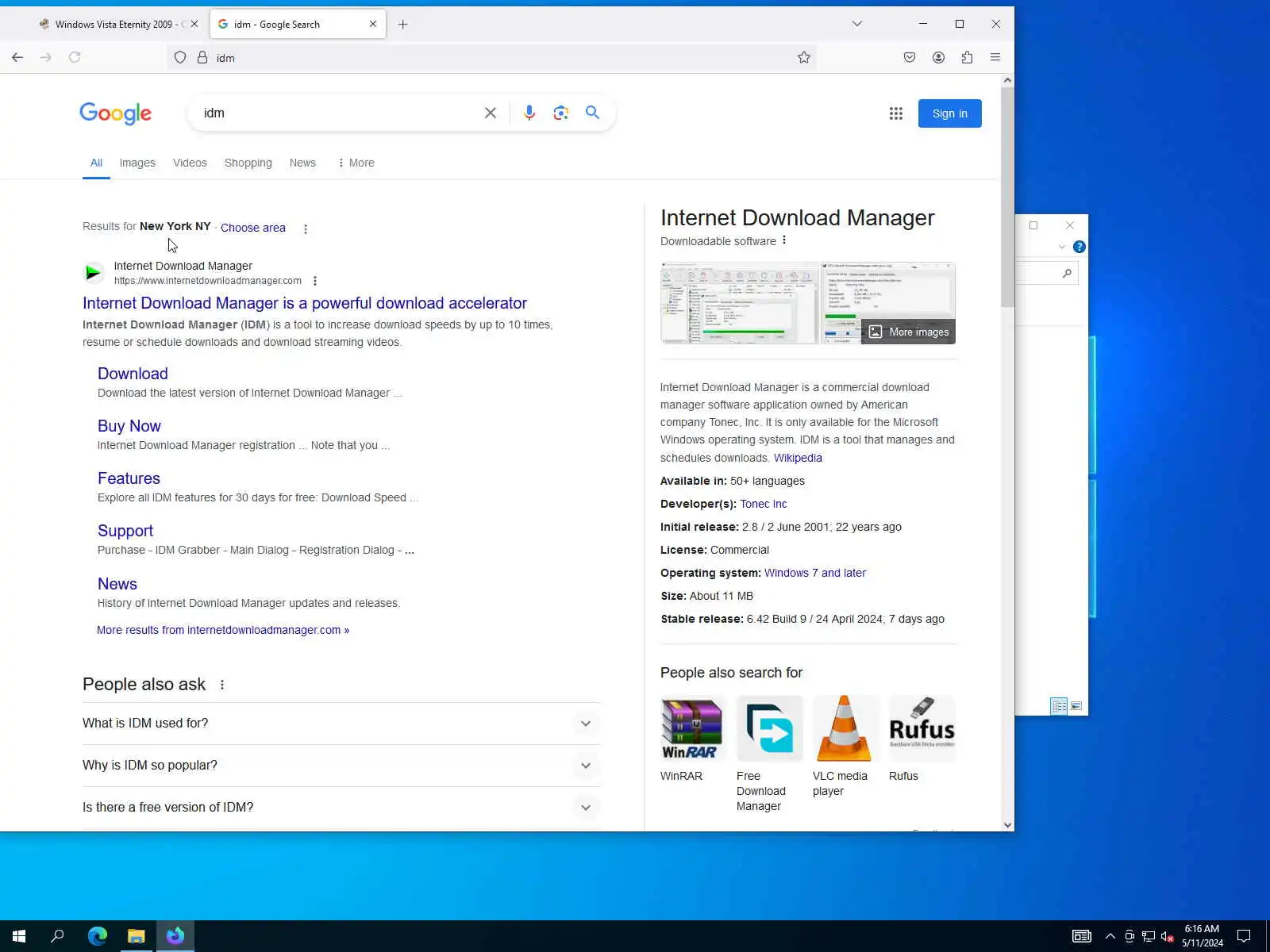Open the Buy Now sitelink

[129, 426]
